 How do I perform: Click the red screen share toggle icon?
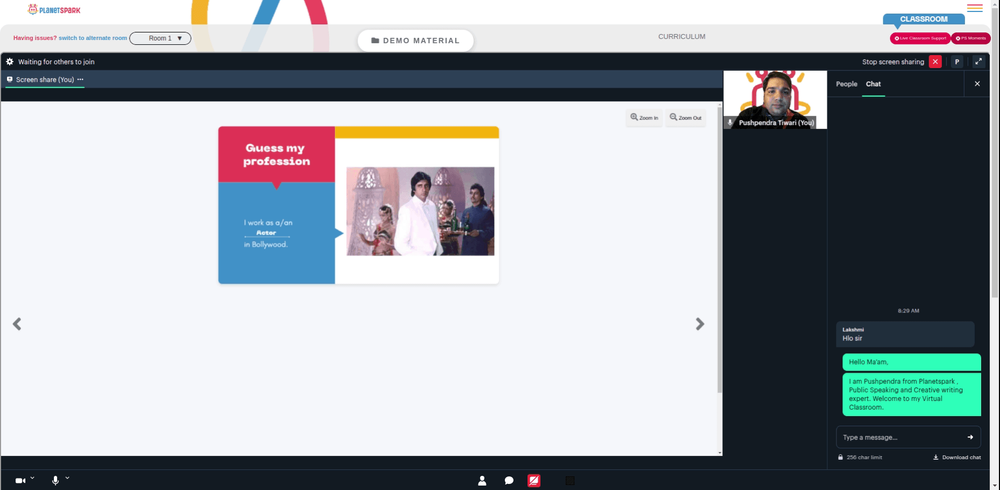[x=534, y=480]
